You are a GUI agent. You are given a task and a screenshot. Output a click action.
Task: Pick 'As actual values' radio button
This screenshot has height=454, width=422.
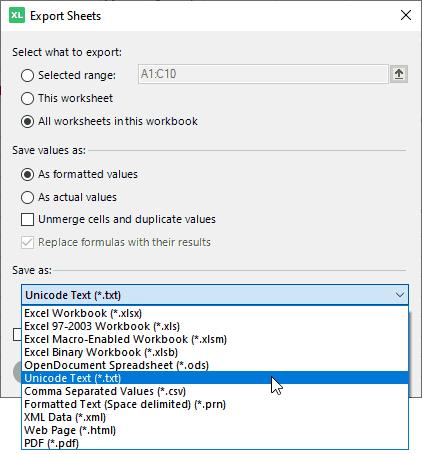pos(27,197)
